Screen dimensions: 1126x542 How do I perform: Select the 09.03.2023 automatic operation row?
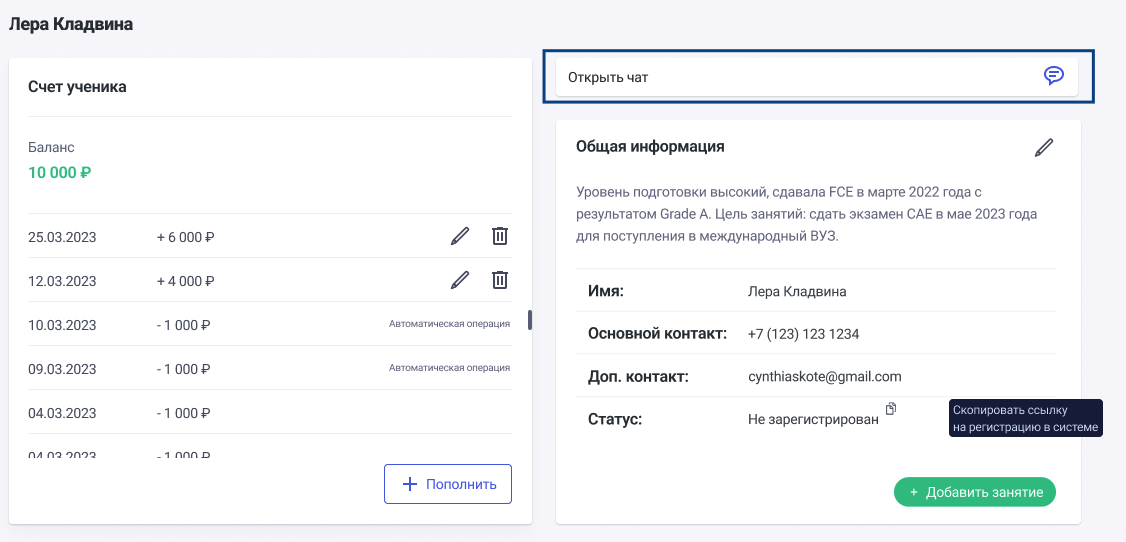coord(269,369)
